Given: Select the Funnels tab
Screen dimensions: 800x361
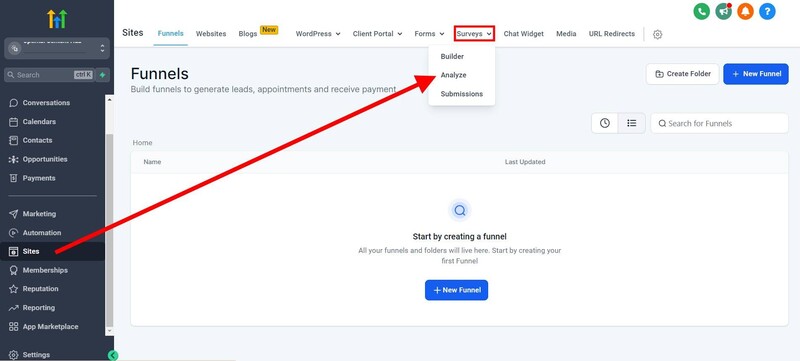Looking at the screenshot, I should (x=170, y=34).
